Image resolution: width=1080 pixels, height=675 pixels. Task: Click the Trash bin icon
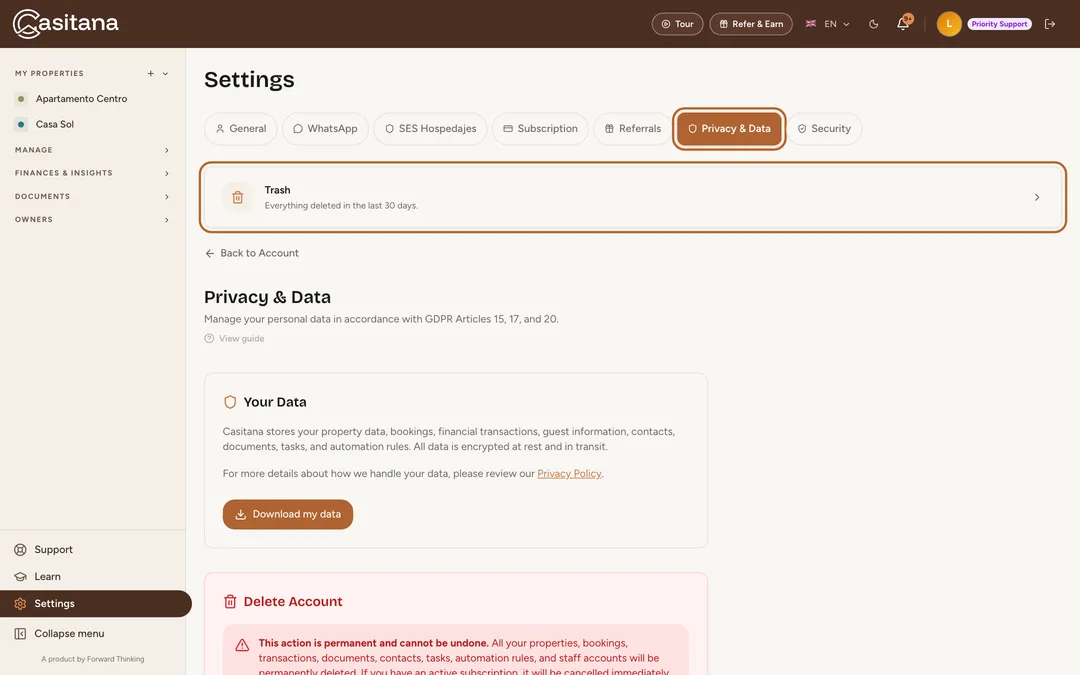(x=238, y=198)
